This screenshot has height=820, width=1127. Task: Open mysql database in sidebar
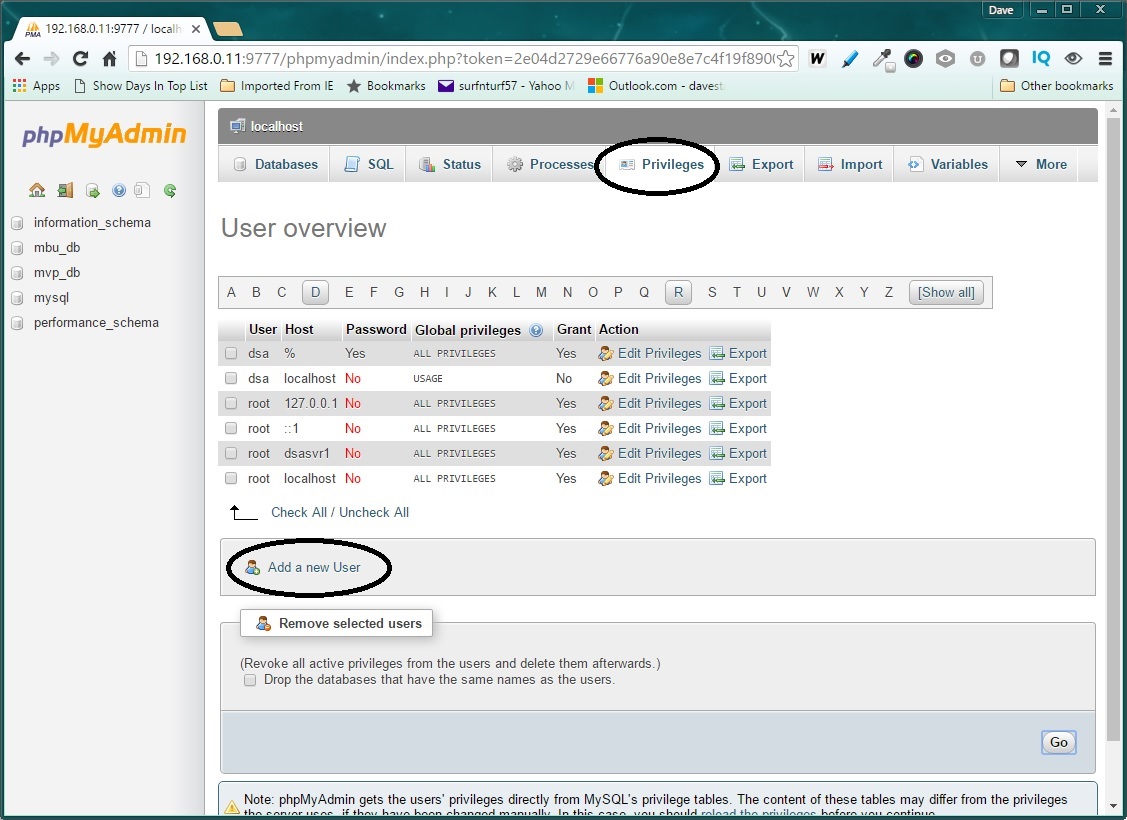click(51, 298)
